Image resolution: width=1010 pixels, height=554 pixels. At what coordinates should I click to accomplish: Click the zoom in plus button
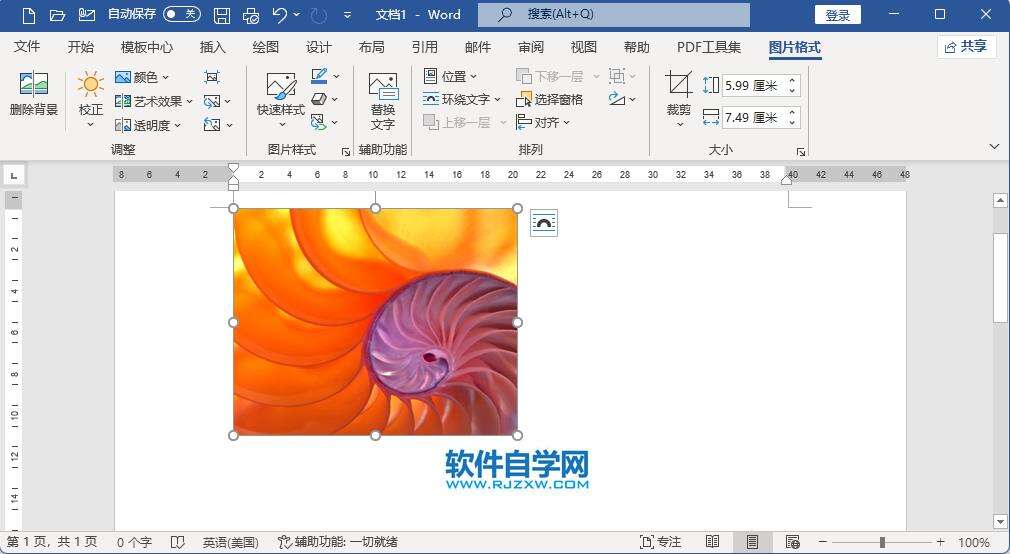pyautogui.click(x=940, y=542)
